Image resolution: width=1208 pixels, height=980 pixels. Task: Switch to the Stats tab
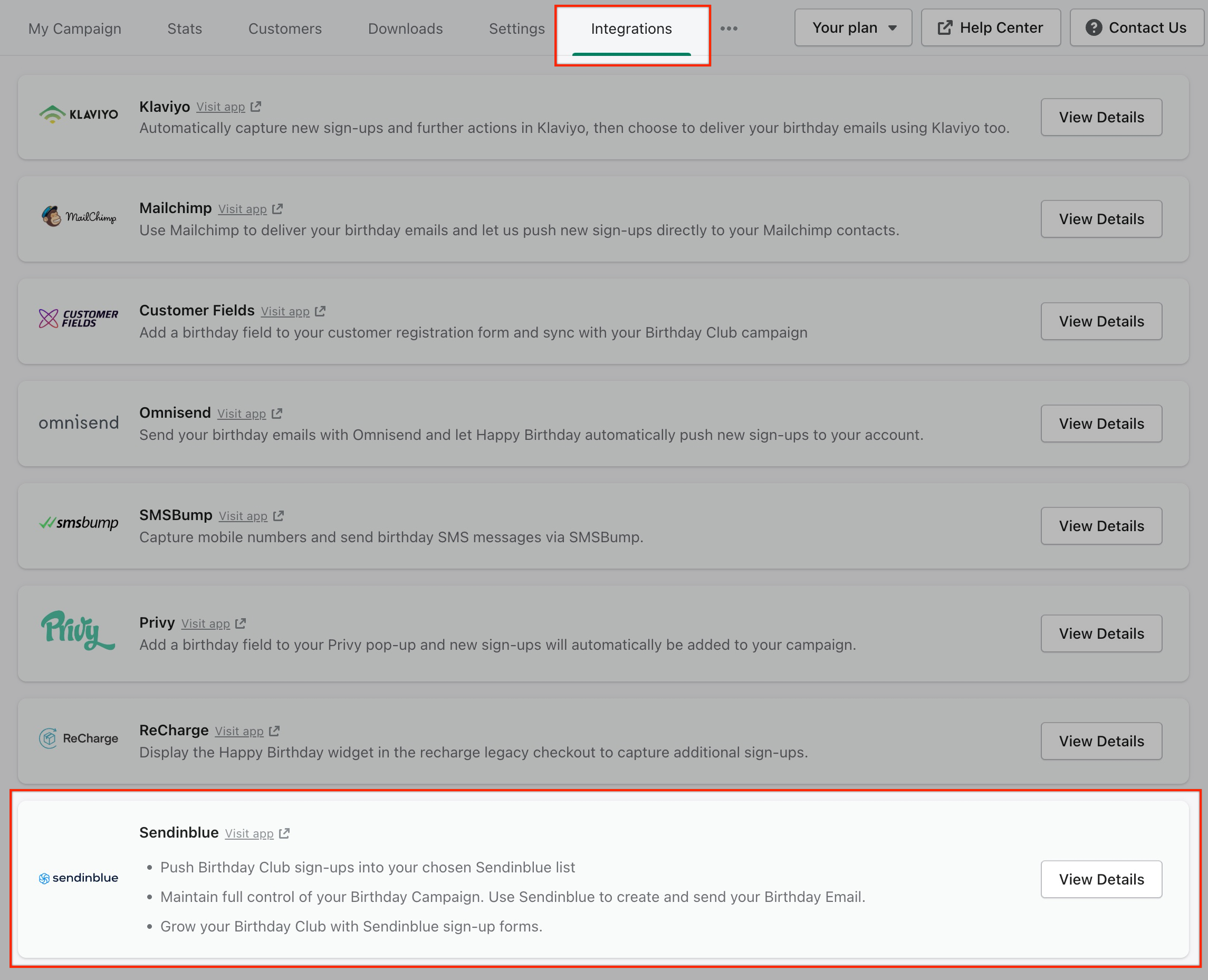[x=185, y=29]
